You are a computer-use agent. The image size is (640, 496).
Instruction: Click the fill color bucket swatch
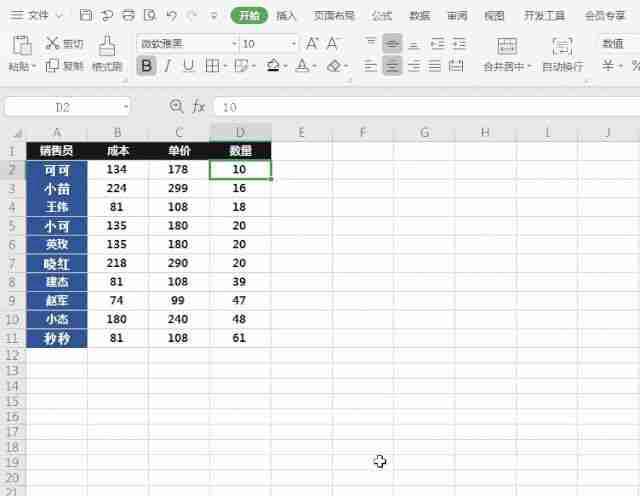pyautogui.click(x=273, y=65)
